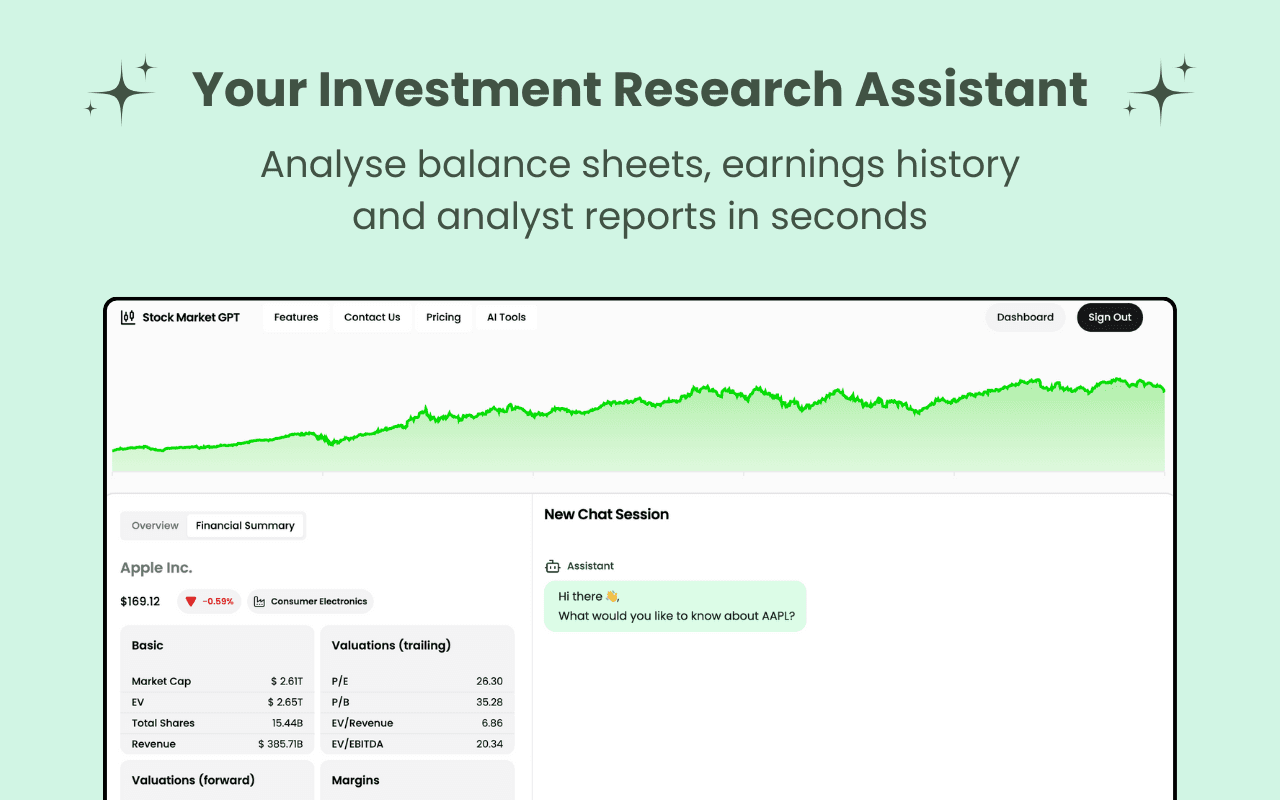Select the Consumer Electronics category chip
The image size is (1280, 800).
point(310,601)
